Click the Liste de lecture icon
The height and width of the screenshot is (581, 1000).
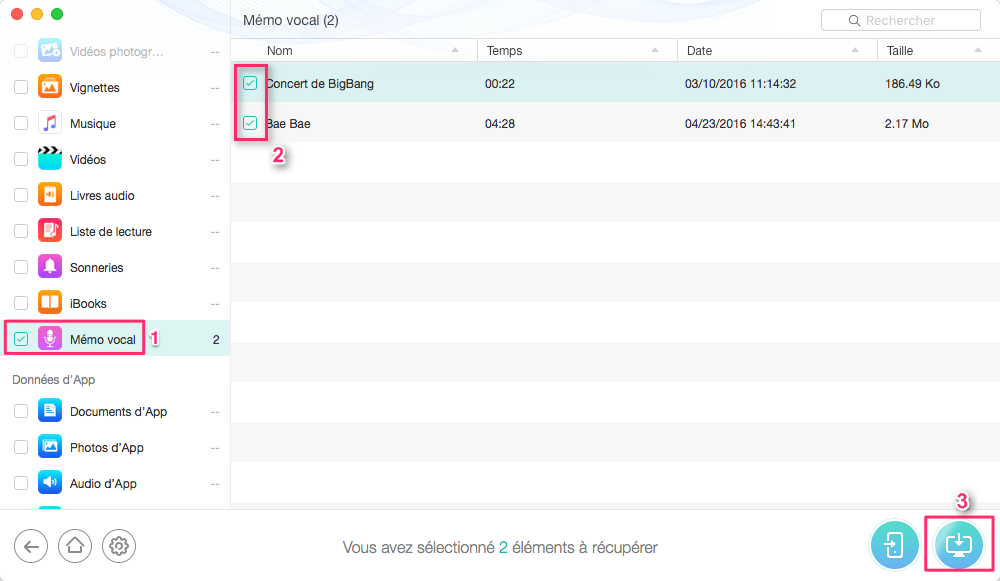click(x=50, y=231)
